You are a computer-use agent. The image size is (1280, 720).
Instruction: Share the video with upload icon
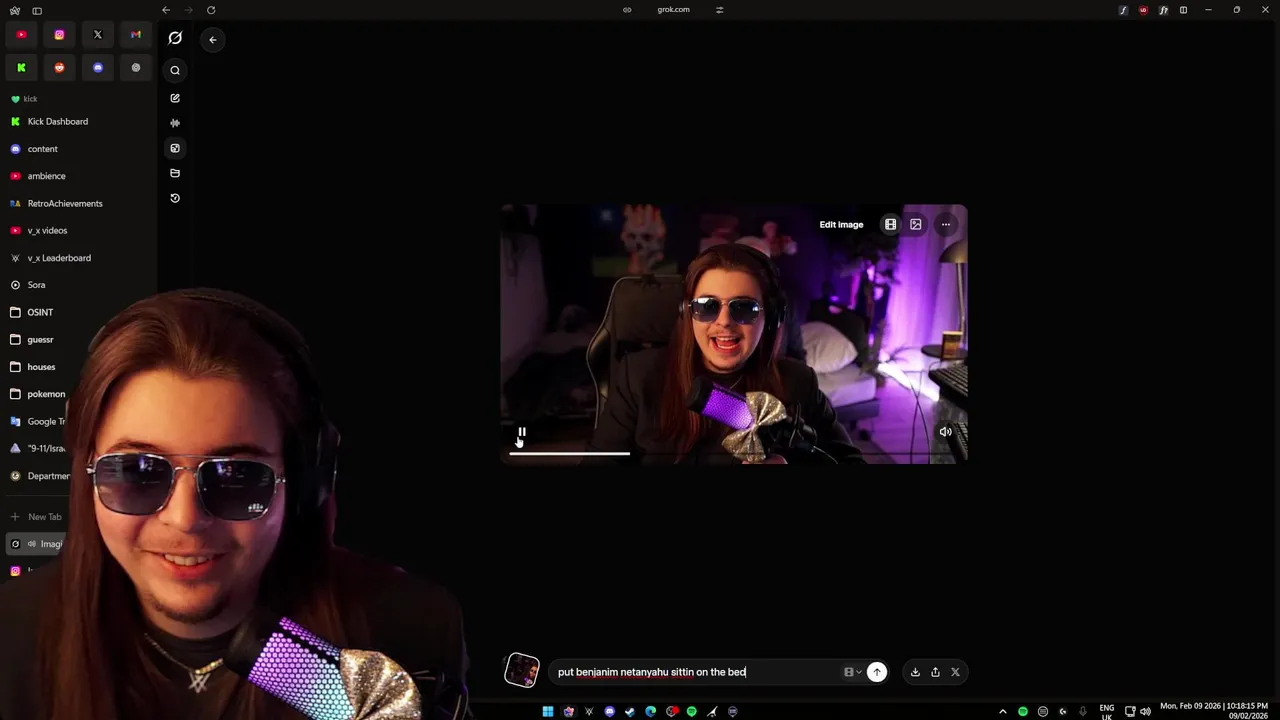coord(935,672)
